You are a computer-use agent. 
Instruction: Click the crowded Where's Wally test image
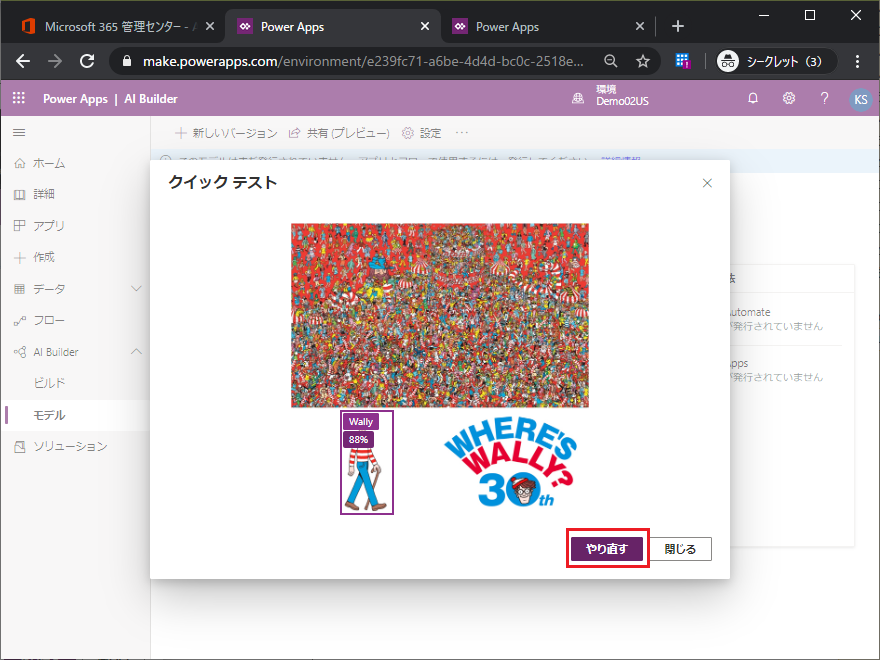[x=439, y=315]
